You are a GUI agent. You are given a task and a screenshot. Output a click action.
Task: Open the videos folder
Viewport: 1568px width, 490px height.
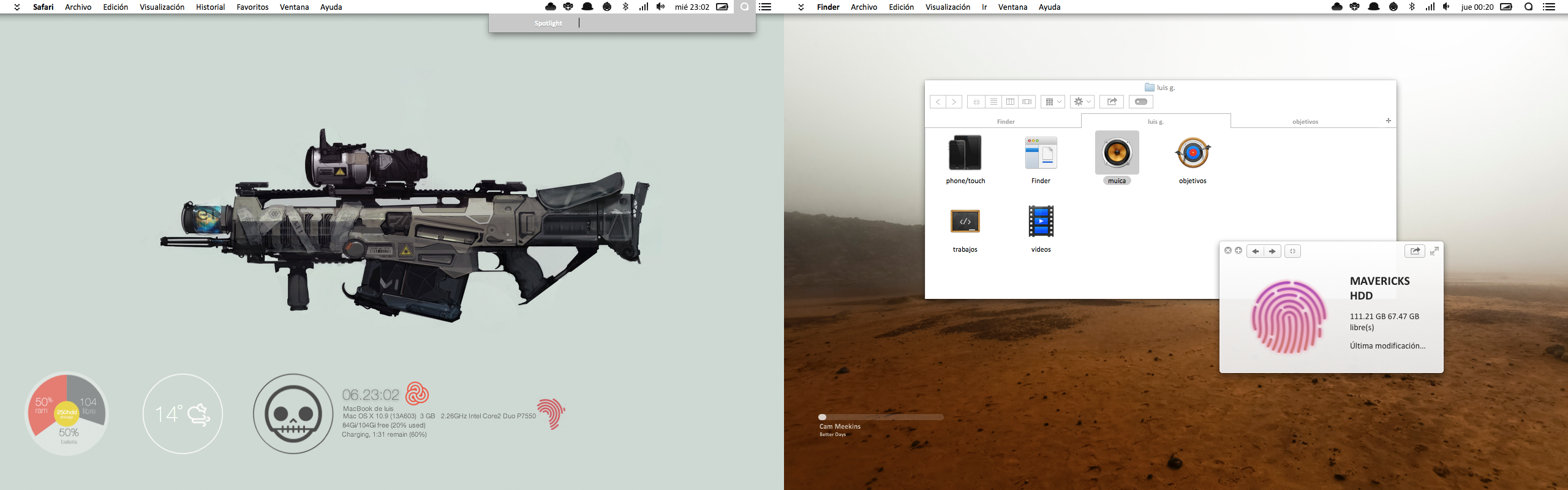1041,222
